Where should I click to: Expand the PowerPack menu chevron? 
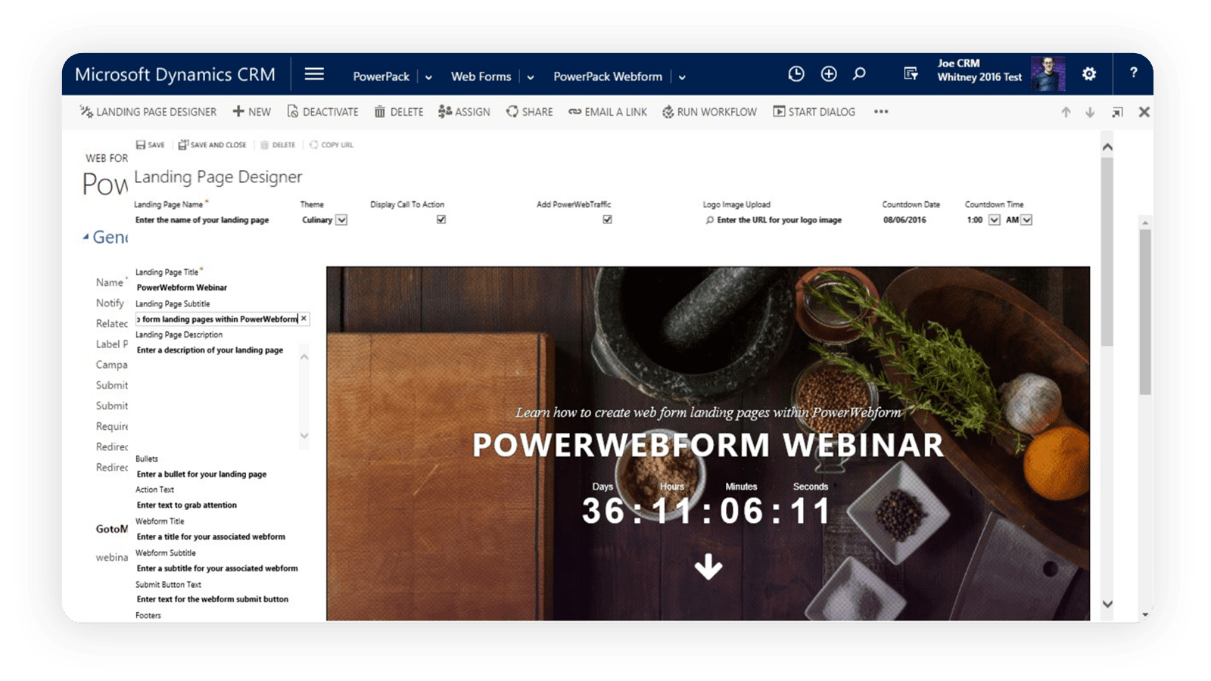tap(429, 77)
